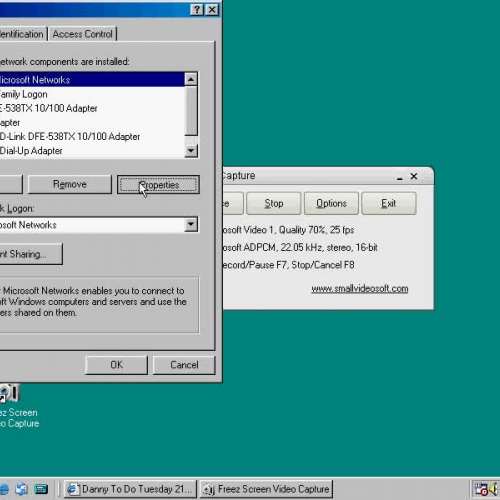The image size is (500, 500).
Task: Open Options in the Capture window
Action: coord(331,203)
